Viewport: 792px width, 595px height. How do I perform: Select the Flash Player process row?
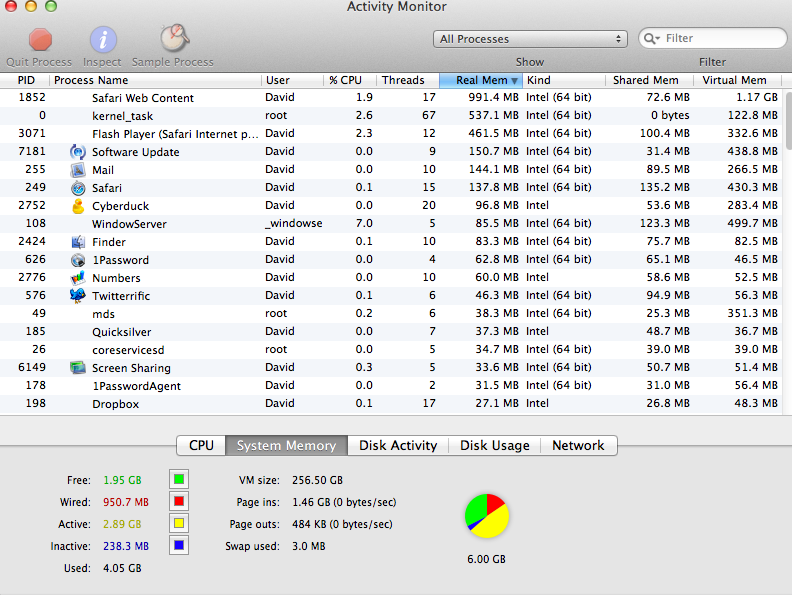[x=391, y=134]
